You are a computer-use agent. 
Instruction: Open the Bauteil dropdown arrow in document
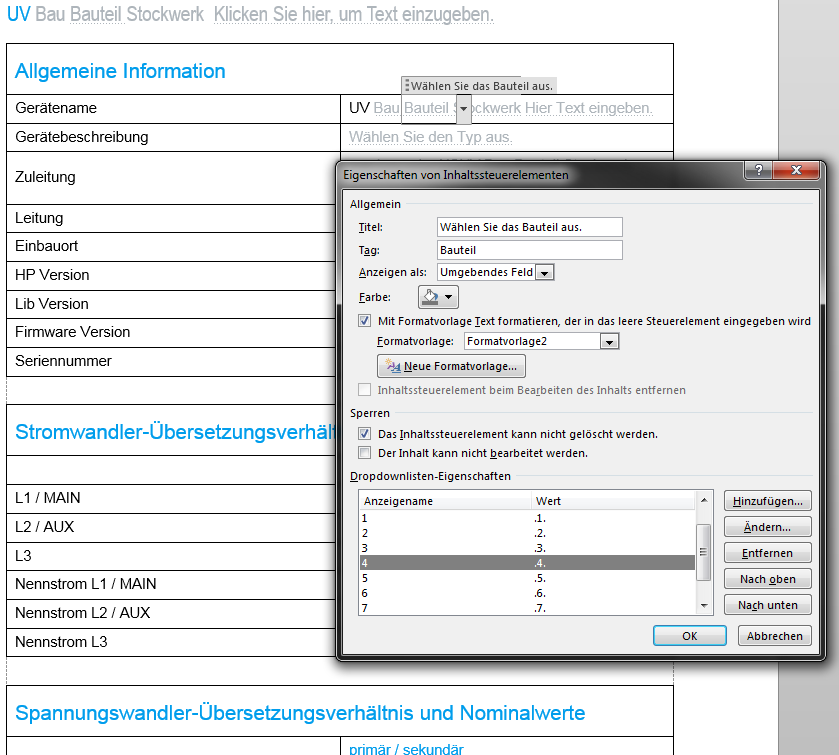tap(463, 109)
